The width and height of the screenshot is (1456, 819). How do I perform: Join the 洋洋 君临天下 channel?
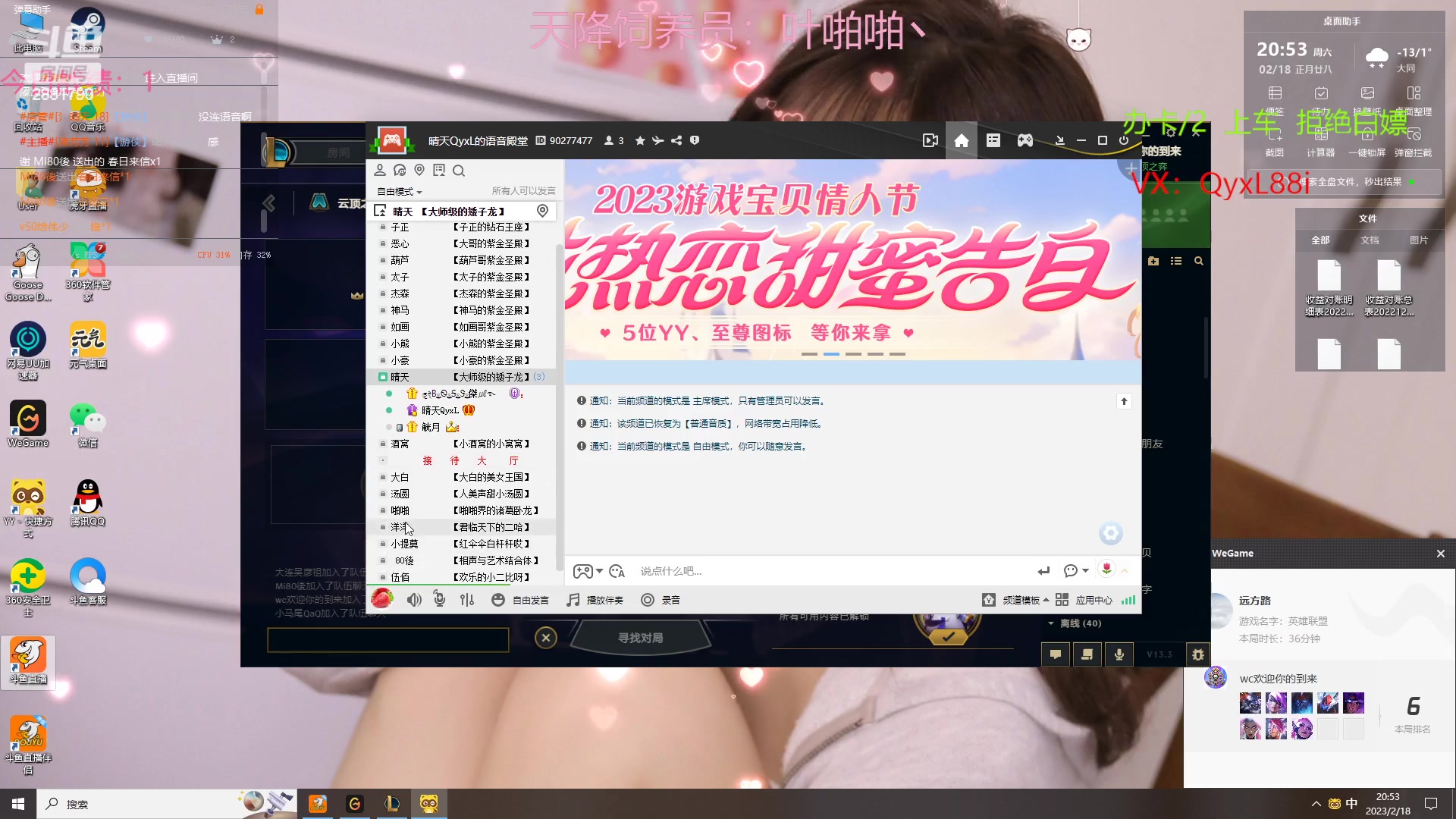[x=461, y=527]
